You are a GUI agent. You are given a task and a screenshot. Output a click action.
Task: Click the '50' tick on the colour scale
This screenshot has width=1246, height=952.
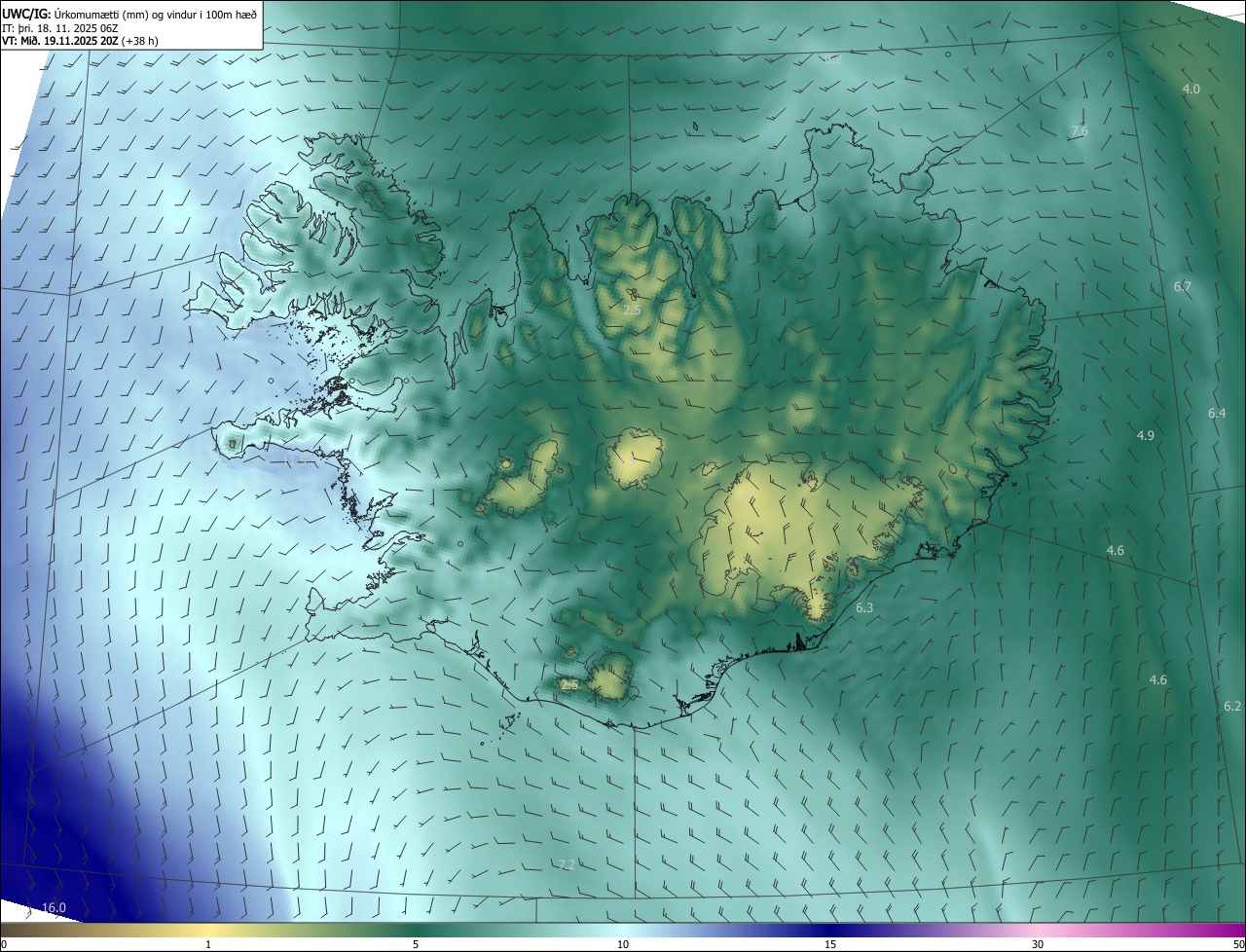1238,944
